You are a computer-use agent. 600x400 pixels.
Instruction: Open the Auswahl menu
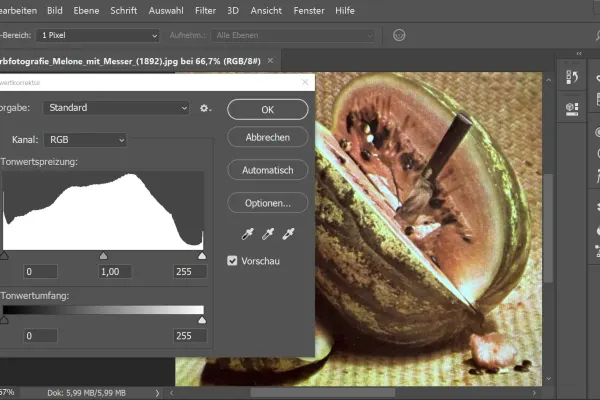point(166,11)
